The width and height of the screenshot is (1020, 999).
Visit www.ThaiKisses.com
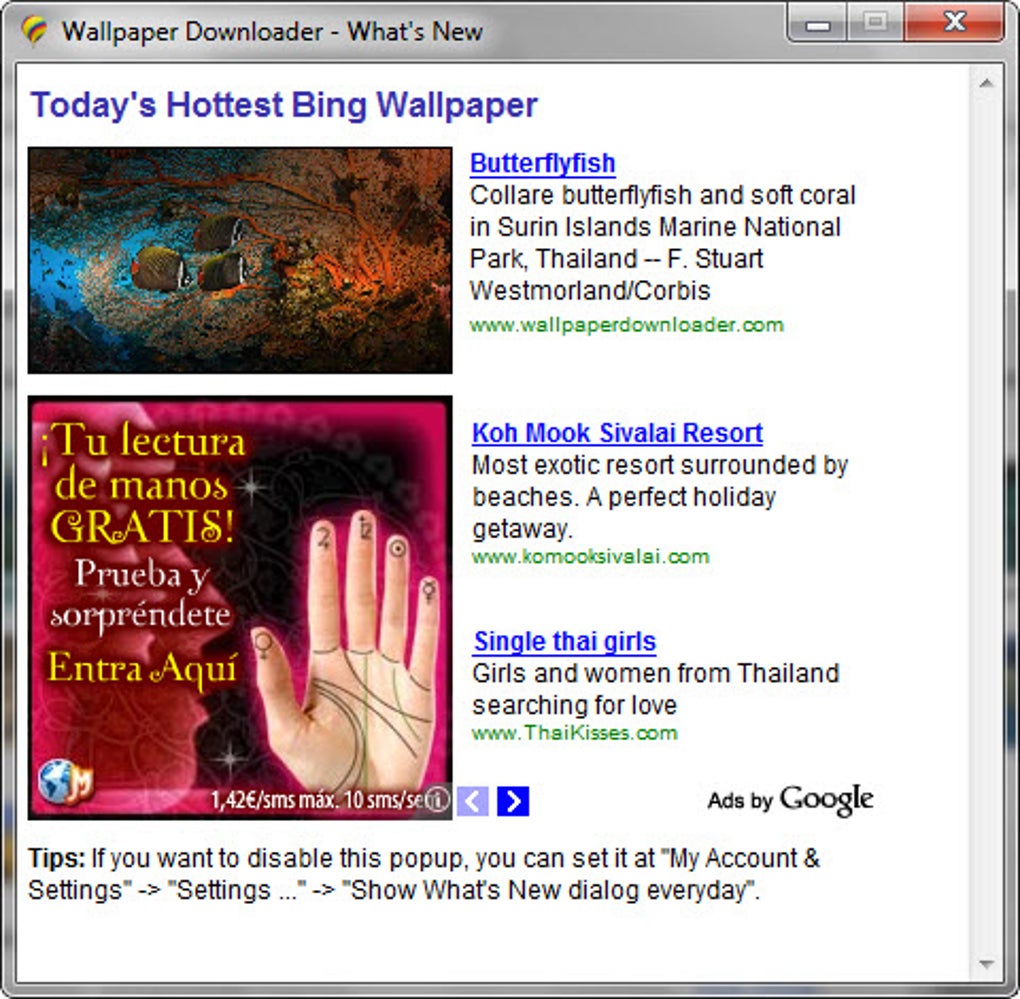(575, 733)
